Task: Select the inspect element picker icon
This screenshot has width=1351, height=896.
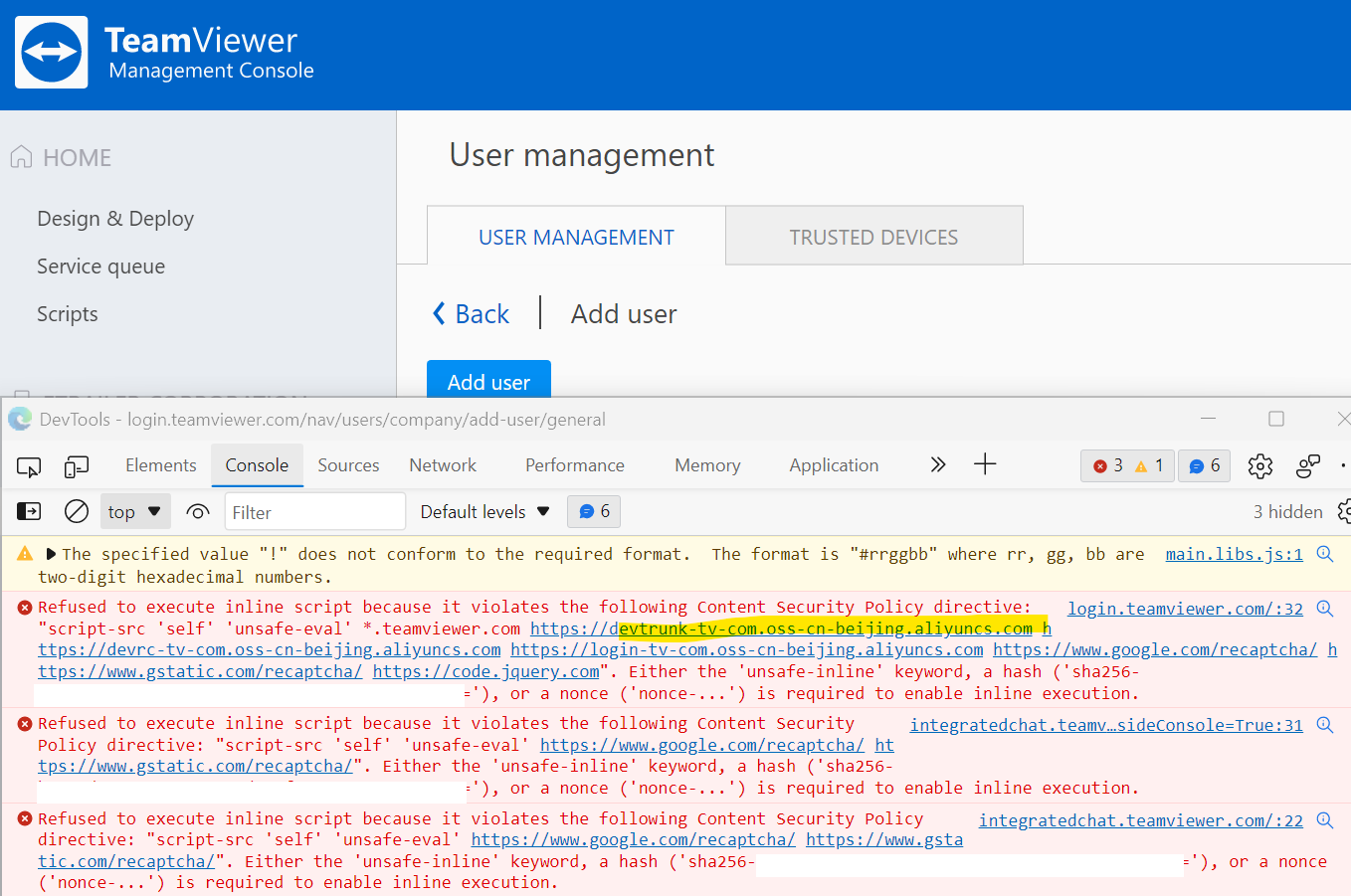Action: coord(29,466)
